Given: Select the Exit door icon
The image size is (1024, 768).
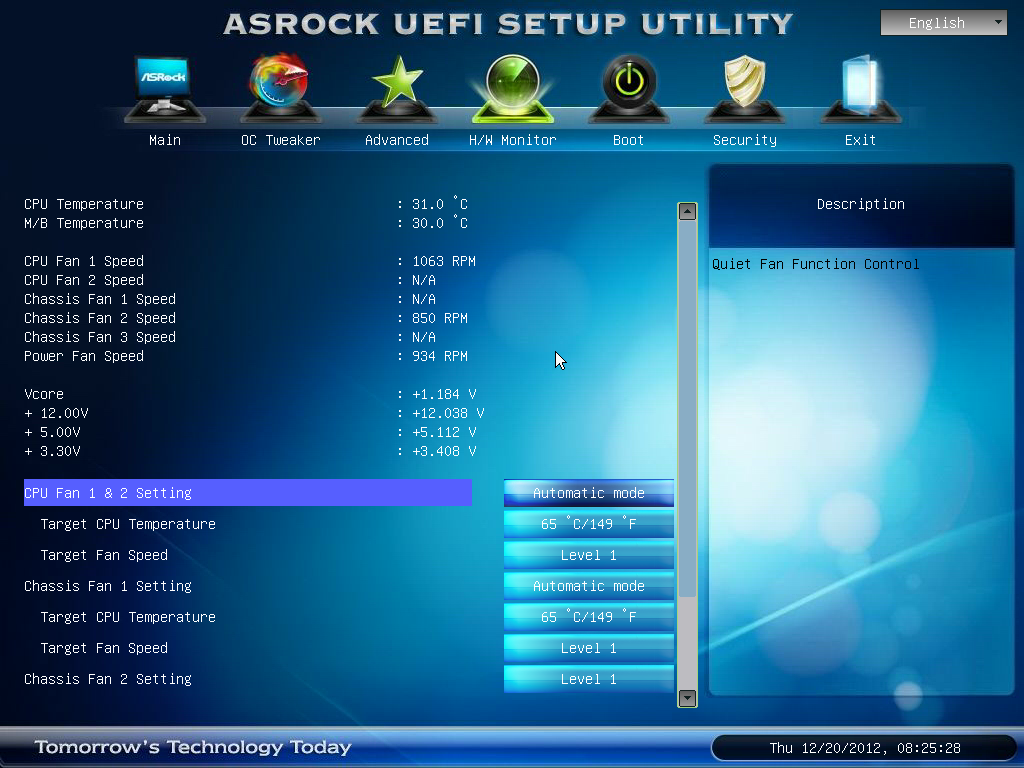Looking at the screenshot, I should point(861,88).
